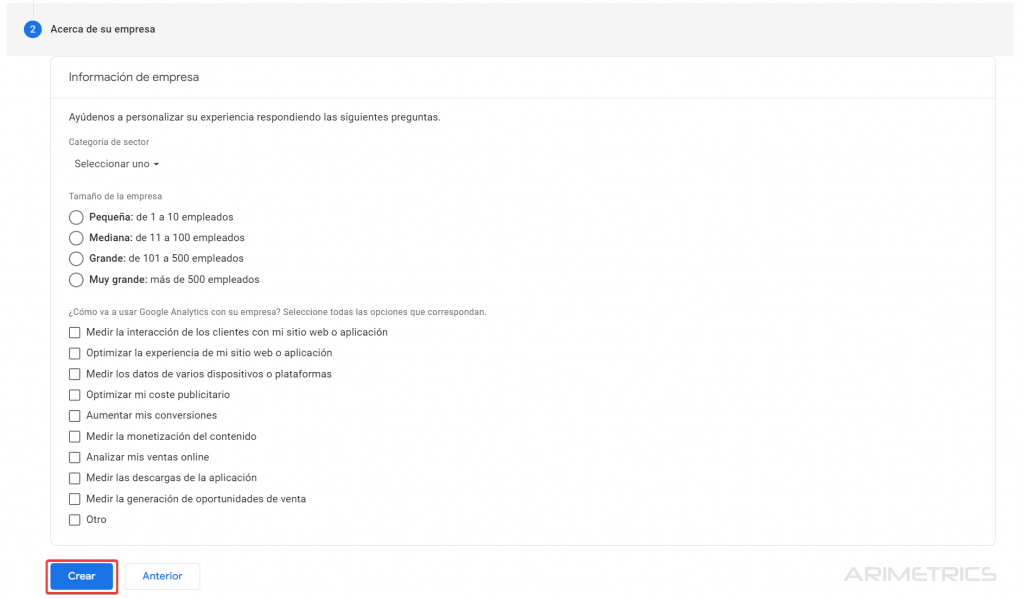This screenshot has width=1024, height=599.
Task: Tick 'Medir la monetización del contenido'
Action: [x=74, y=436]
